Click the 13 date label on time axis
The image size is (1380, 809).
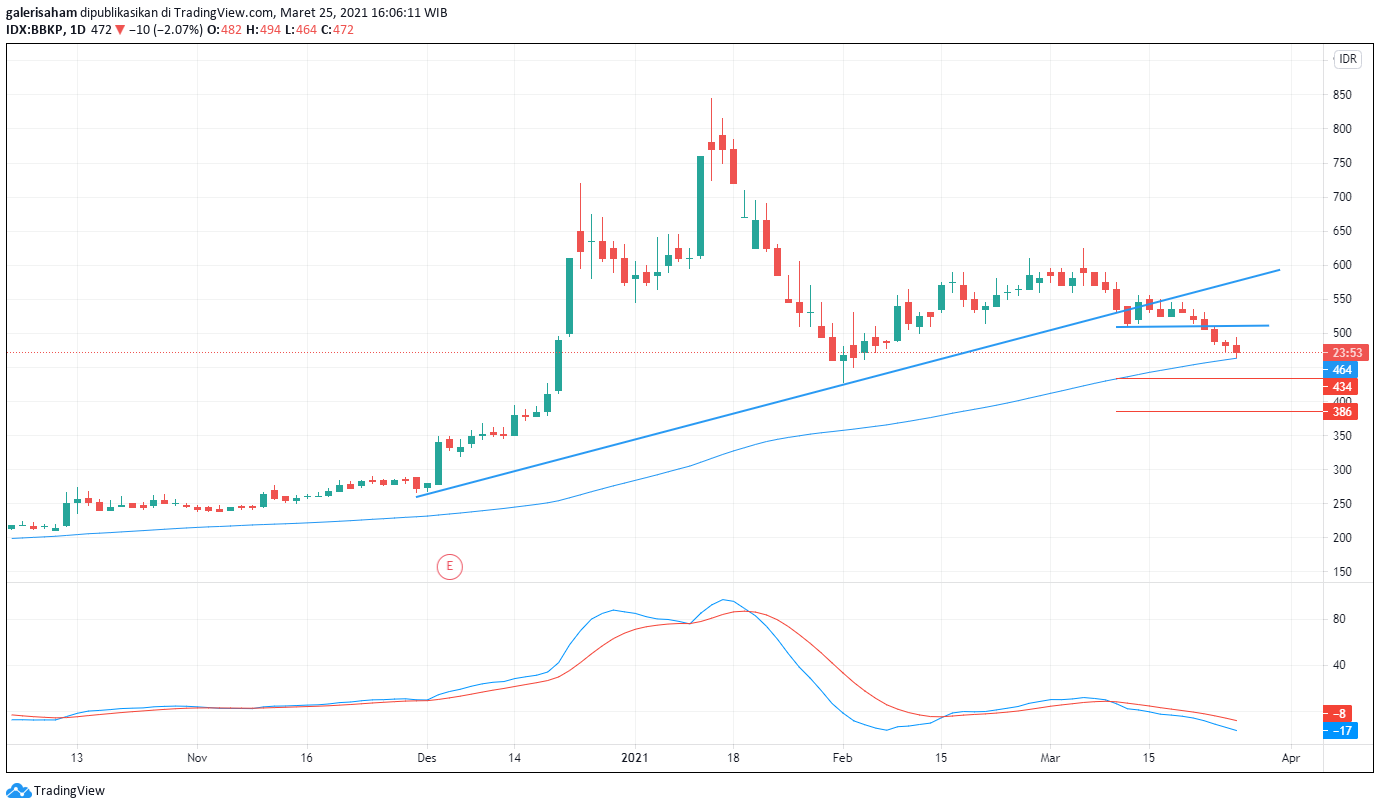pos(76,757)
